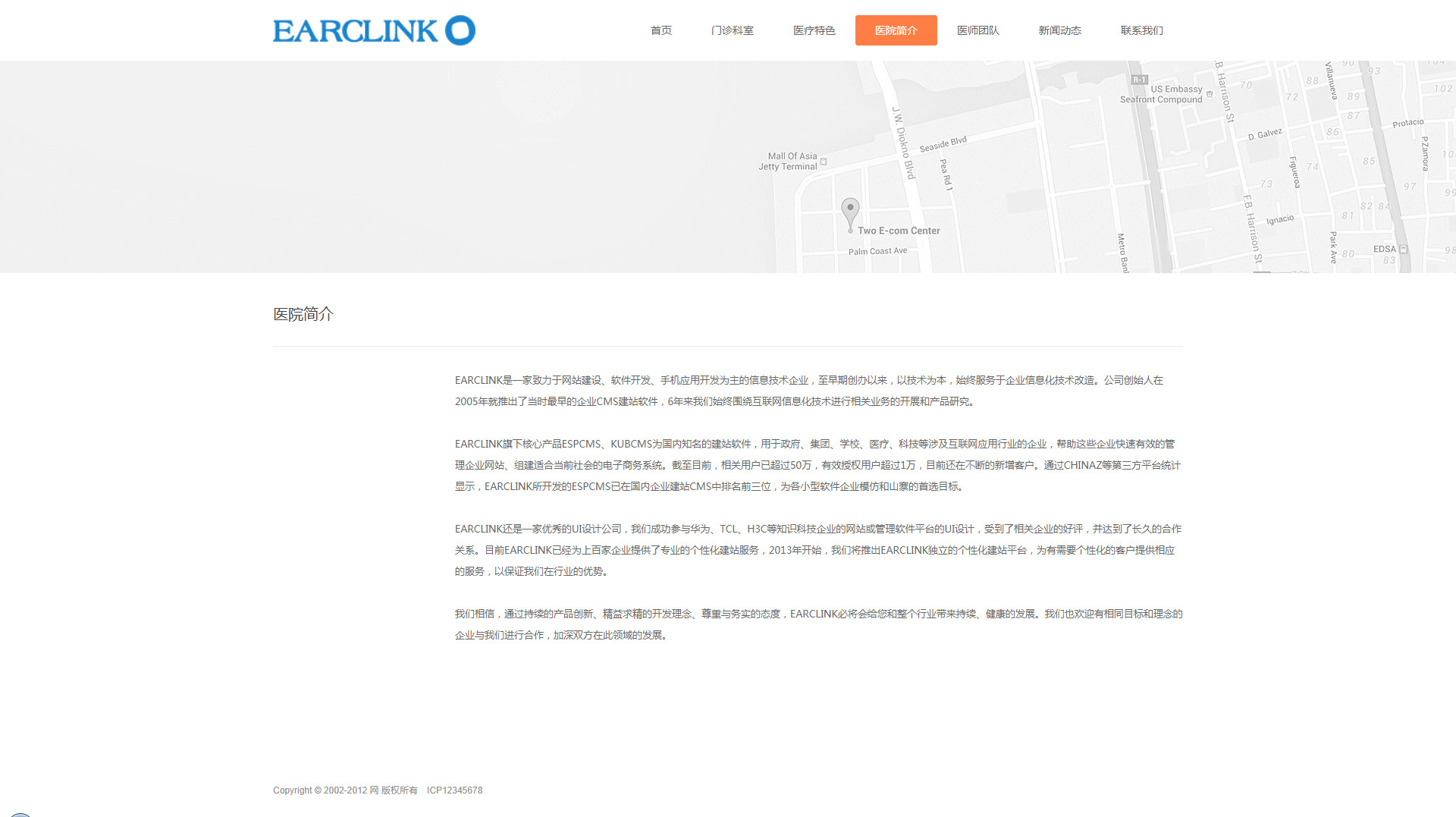
Task: Click the EARCLINK logo text
Action: click(x=355, y=31)
